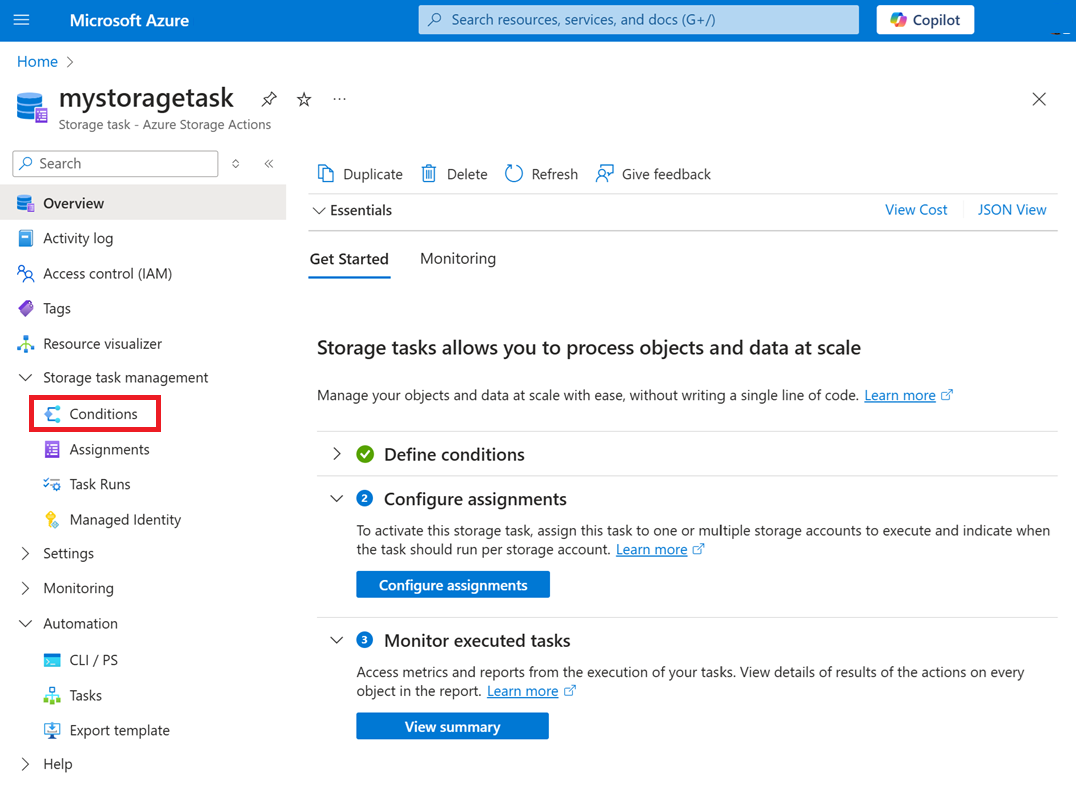Open View Cost link
Screen dimensions: 1076x785
click(x=915, y=210)
